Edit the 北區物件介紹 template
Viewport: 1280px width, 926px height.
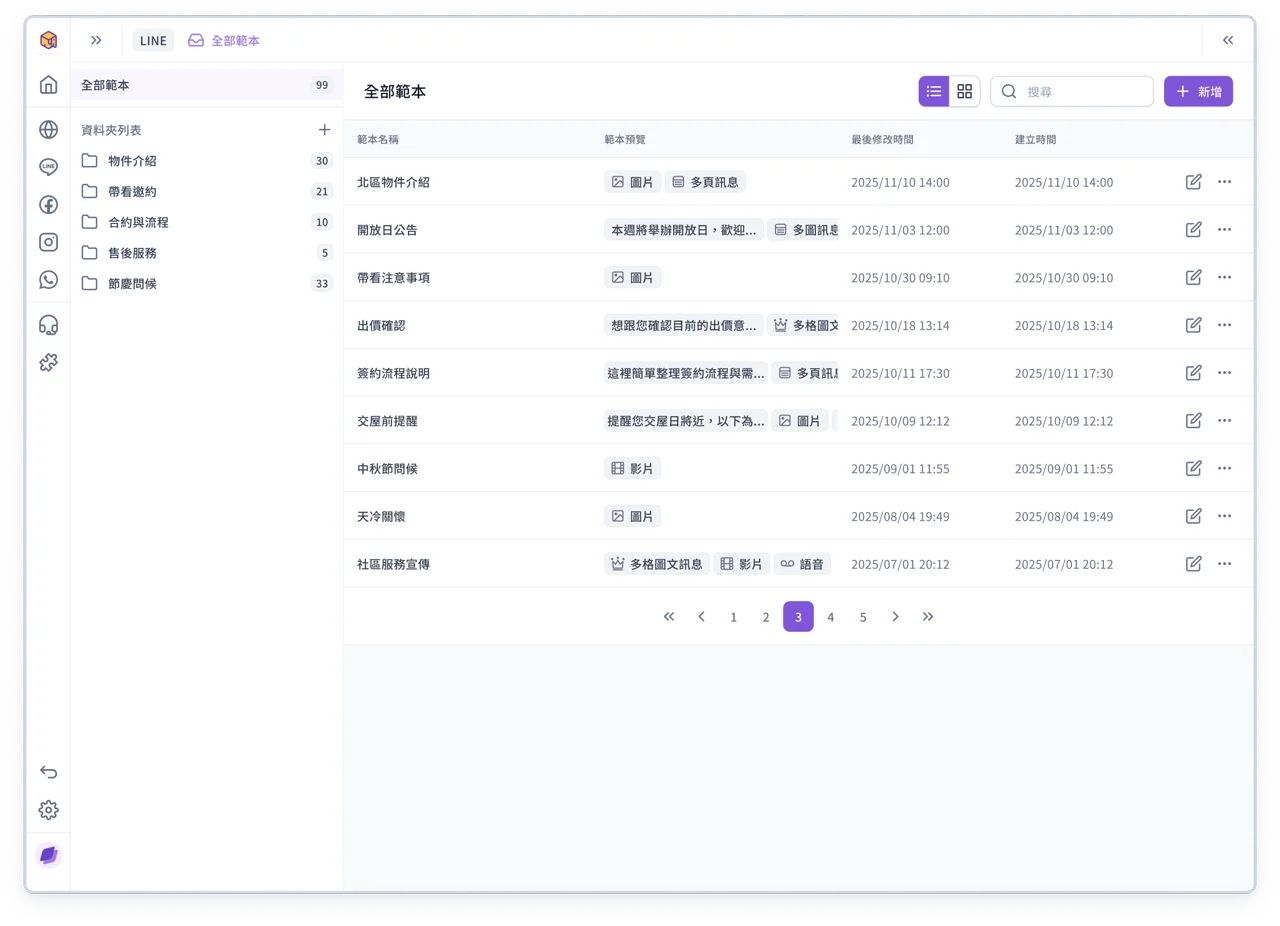point(1193,182)
